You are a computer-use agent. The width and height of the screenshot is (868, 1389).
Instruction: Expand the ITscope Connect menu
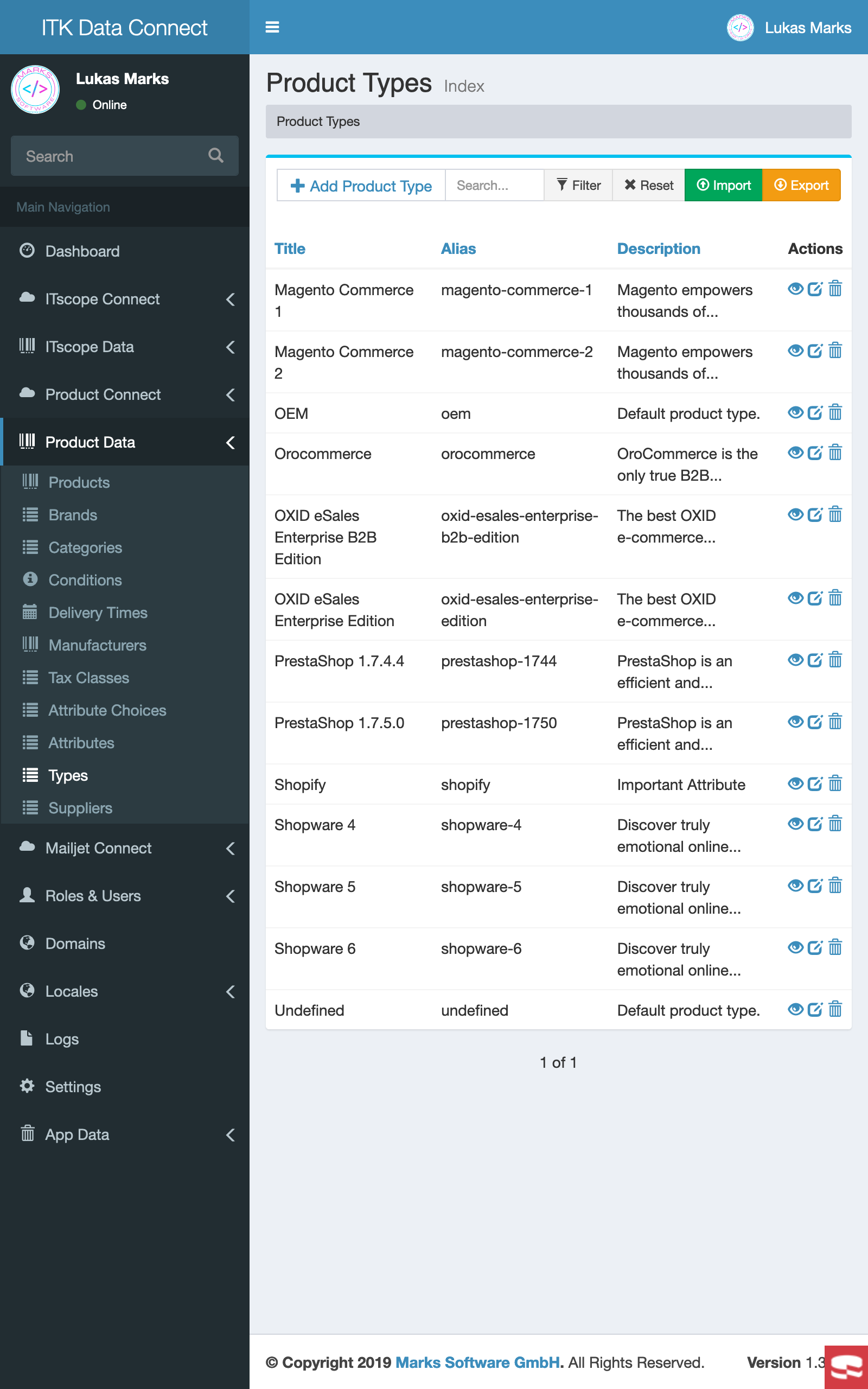tap(125, 299)
